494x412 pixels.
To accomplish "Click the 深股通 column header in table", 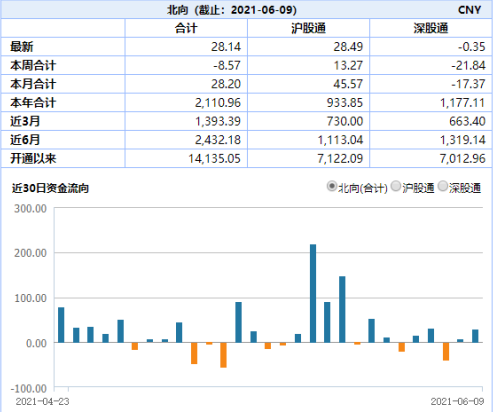I will pyautogui.click(x=431, y=28).
